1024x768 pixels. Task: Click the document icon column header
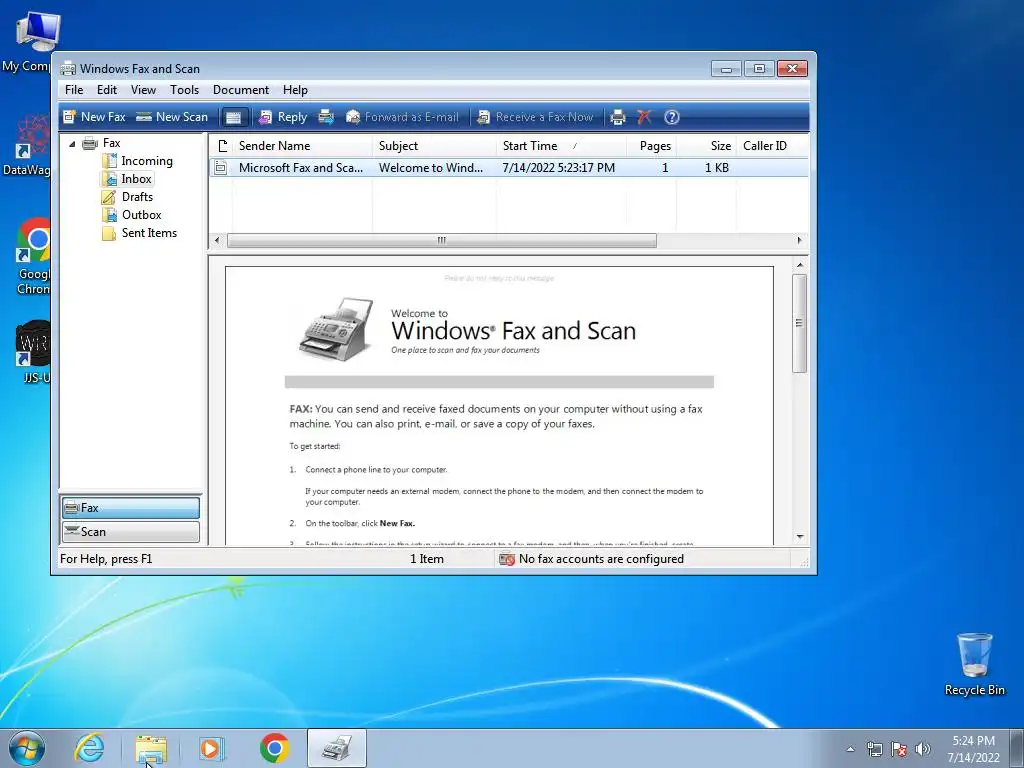[222, 146]
